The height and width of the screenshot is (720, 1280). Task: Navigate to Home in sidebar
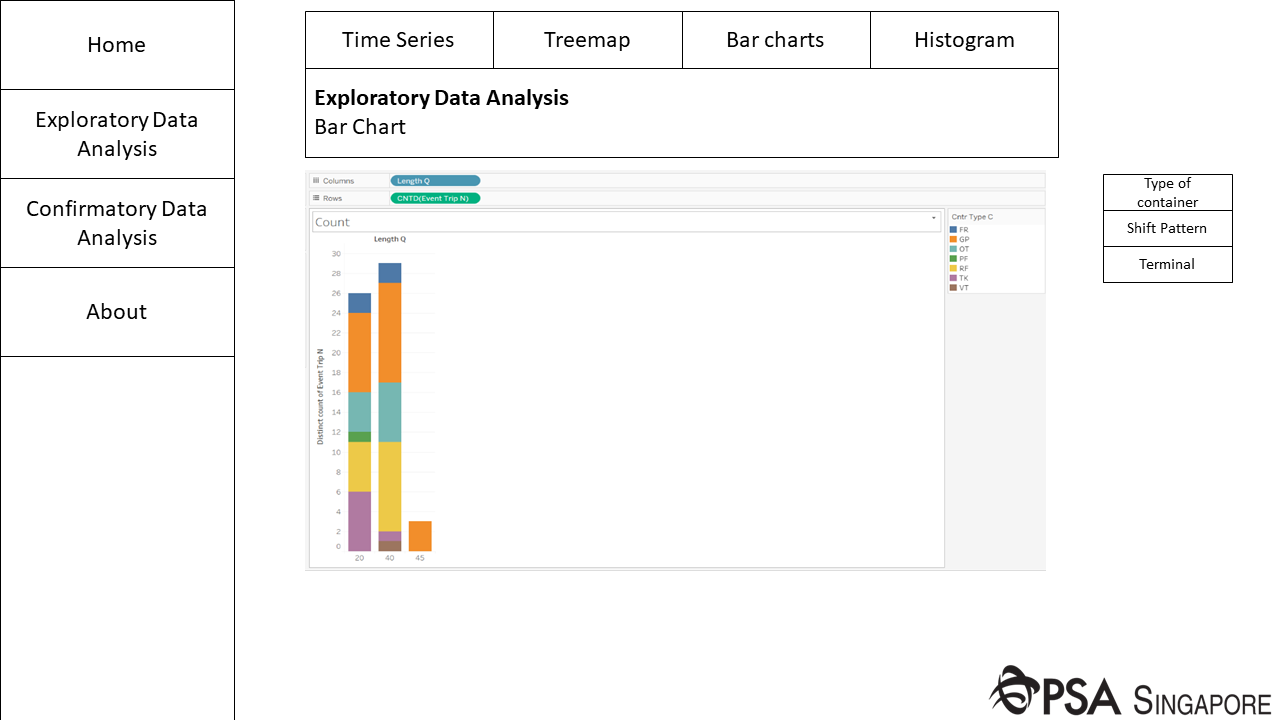pos(117,45)
